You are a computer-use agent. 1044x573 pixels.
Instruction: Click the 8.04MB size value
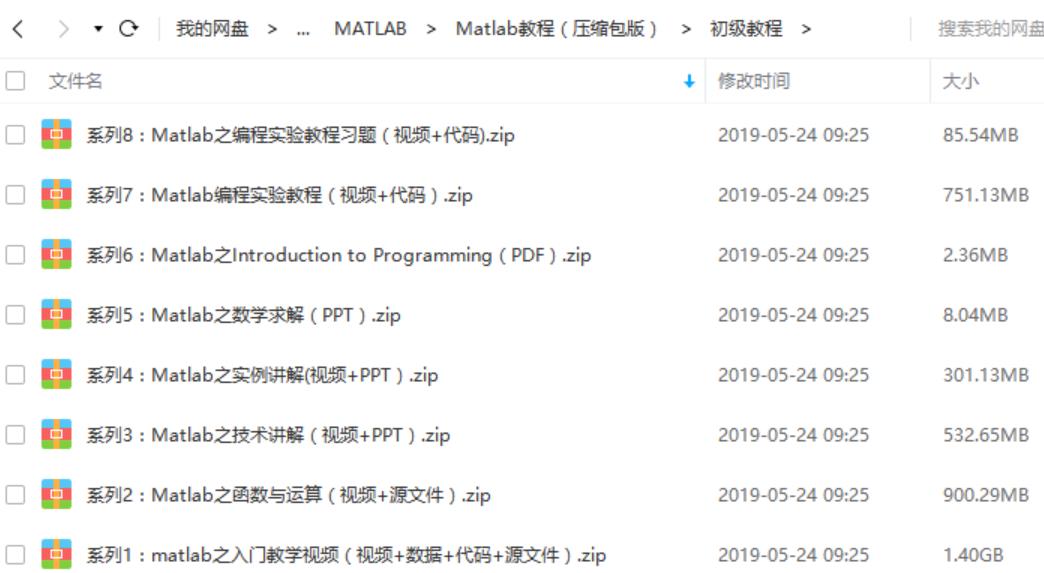click(975, 315)
